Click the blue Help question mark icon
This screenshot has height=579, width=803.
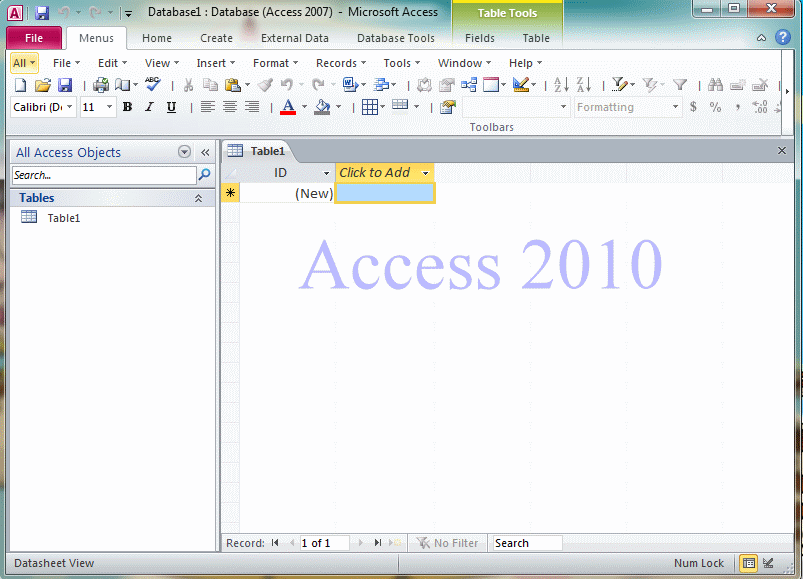(x=783, y=37)
